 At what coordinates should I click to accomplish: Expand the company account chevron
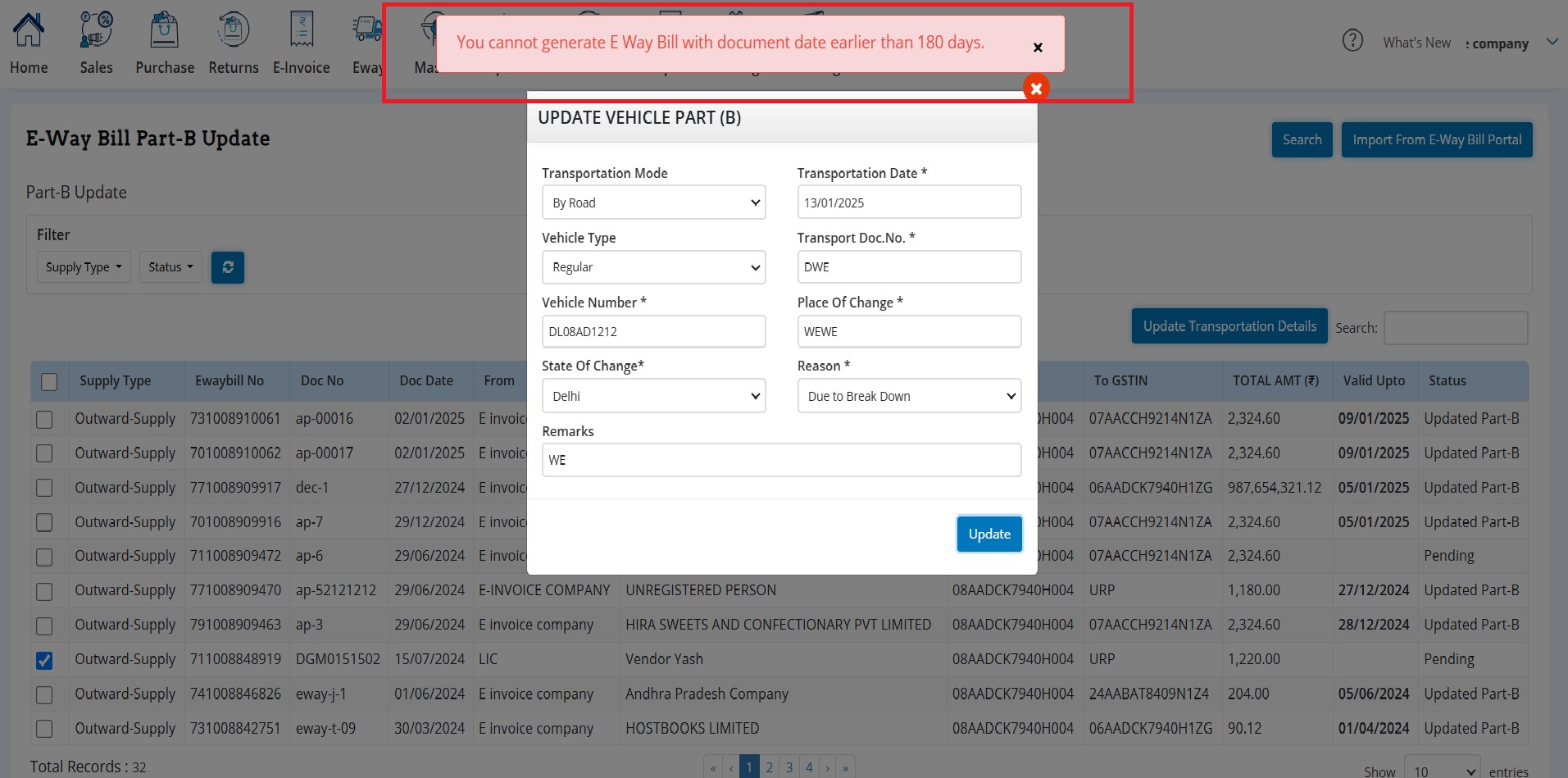(1552, 42)
